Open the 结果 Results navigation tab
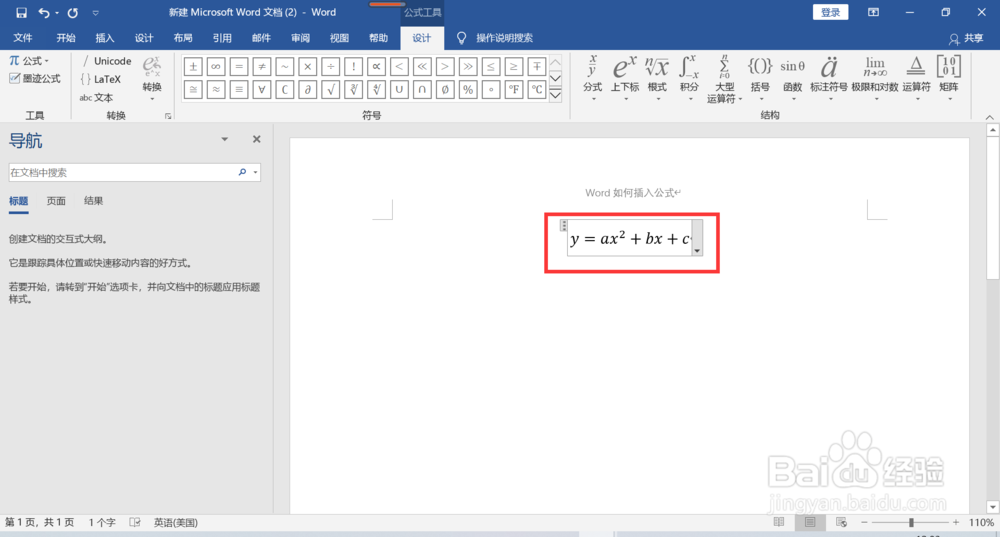Screen dimensions: 1000x537 93,201
